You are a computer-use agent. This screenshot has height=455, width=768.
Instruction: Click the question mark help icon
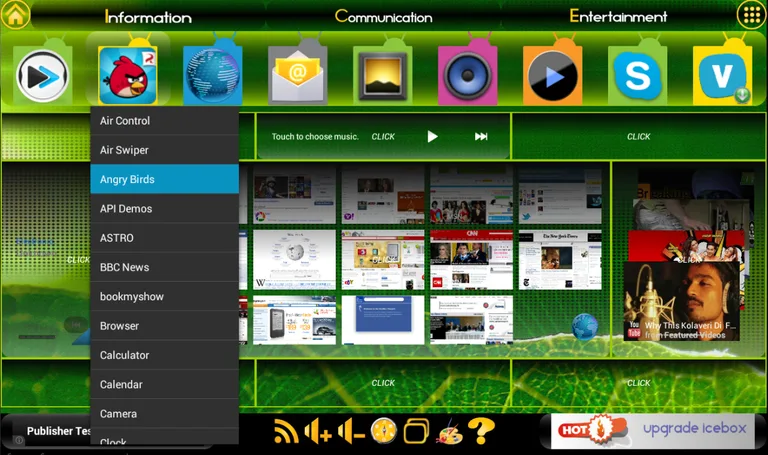pyautogui.click(x=481, y=431)
